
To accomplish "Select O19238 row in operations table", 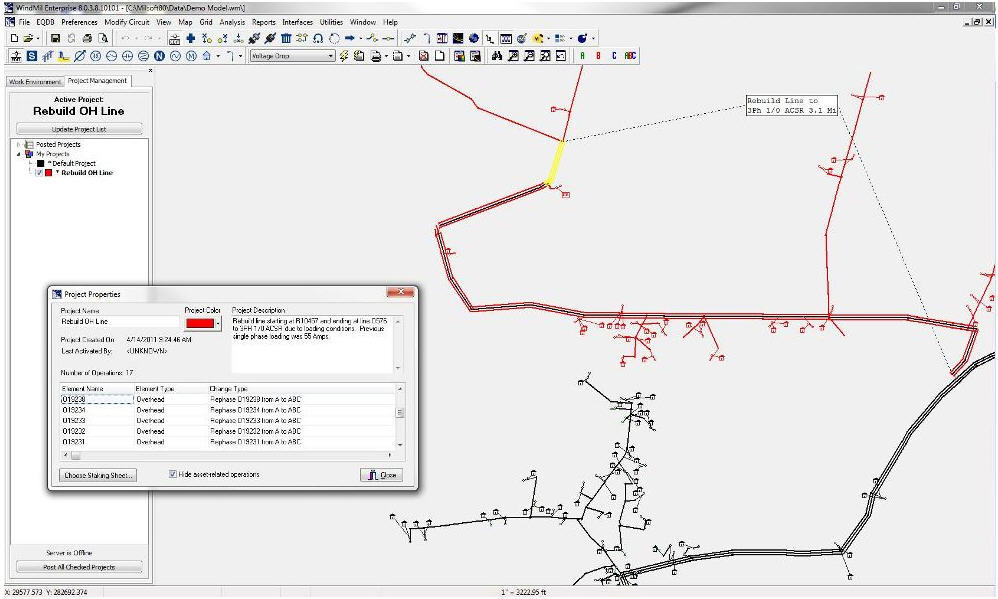I will [227, 399].
